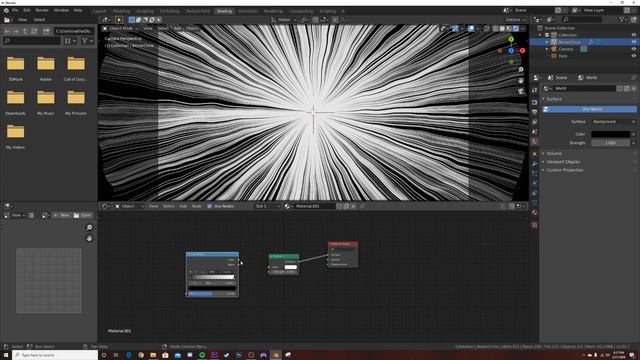The height and width of the screenshot is (360, 640).
Task: Click the file browser search field
Action: [x=32, y=41]
